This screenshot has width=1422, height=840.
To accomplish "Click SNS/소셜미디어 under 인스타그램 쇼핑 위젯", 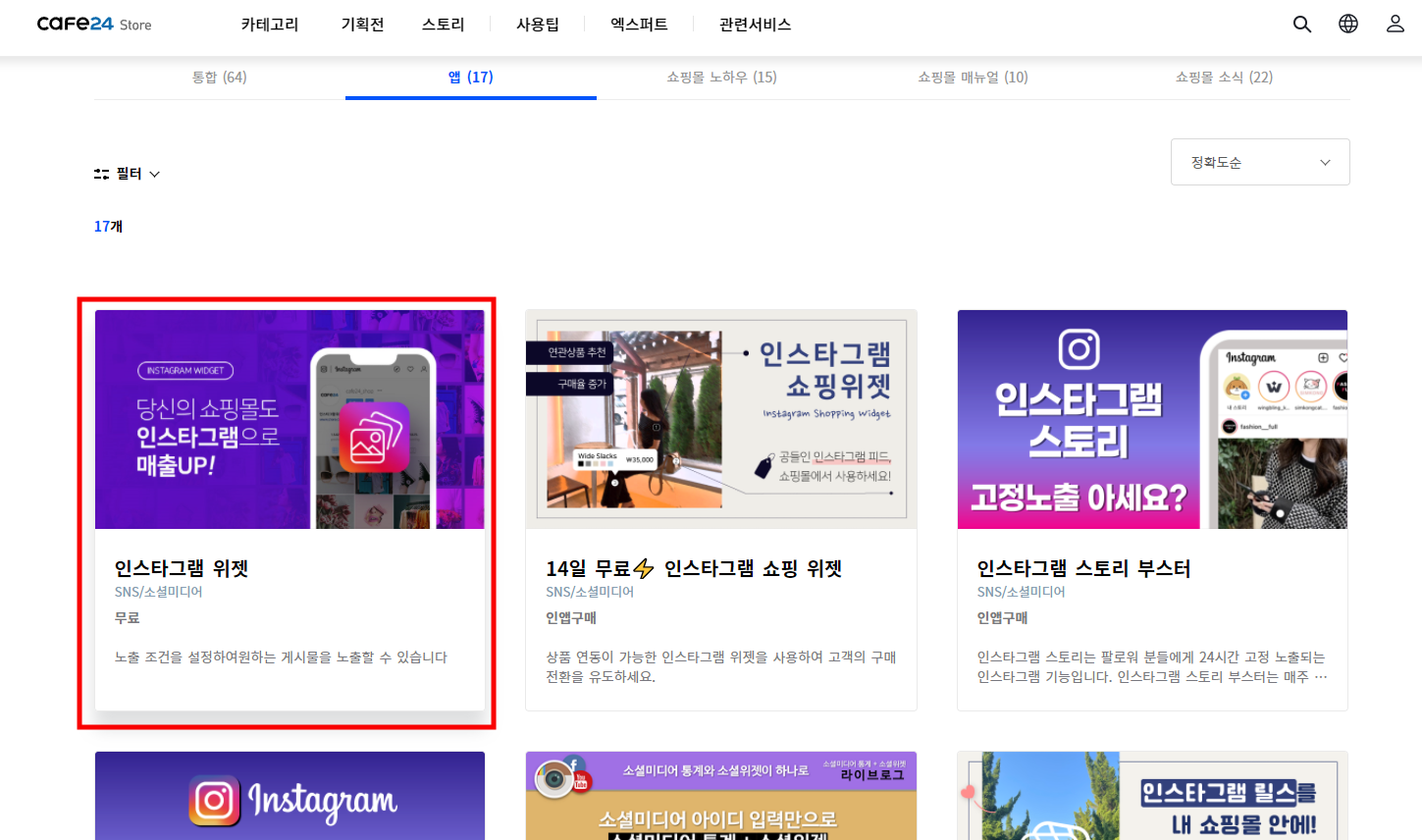I will pyautogui.click(x=590, y=592).
